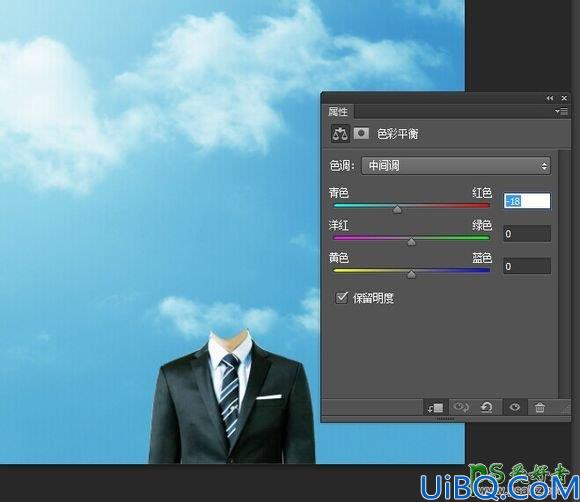
Task: Click the 黄色–蓝色 slider handle
Action: (411, 274)
